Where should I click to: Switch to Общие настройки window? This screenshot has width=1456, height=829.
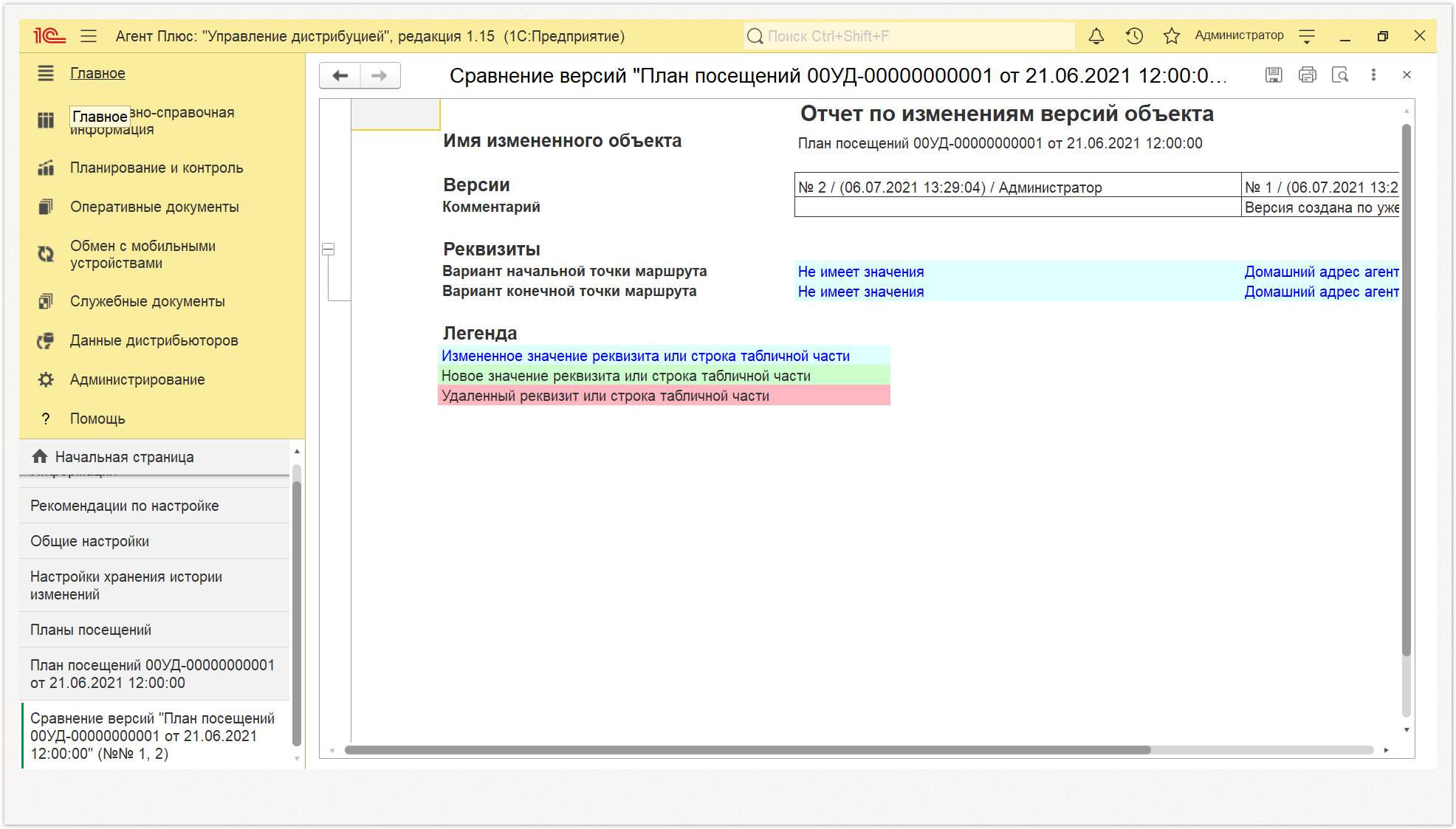click(x=155, y=541)
